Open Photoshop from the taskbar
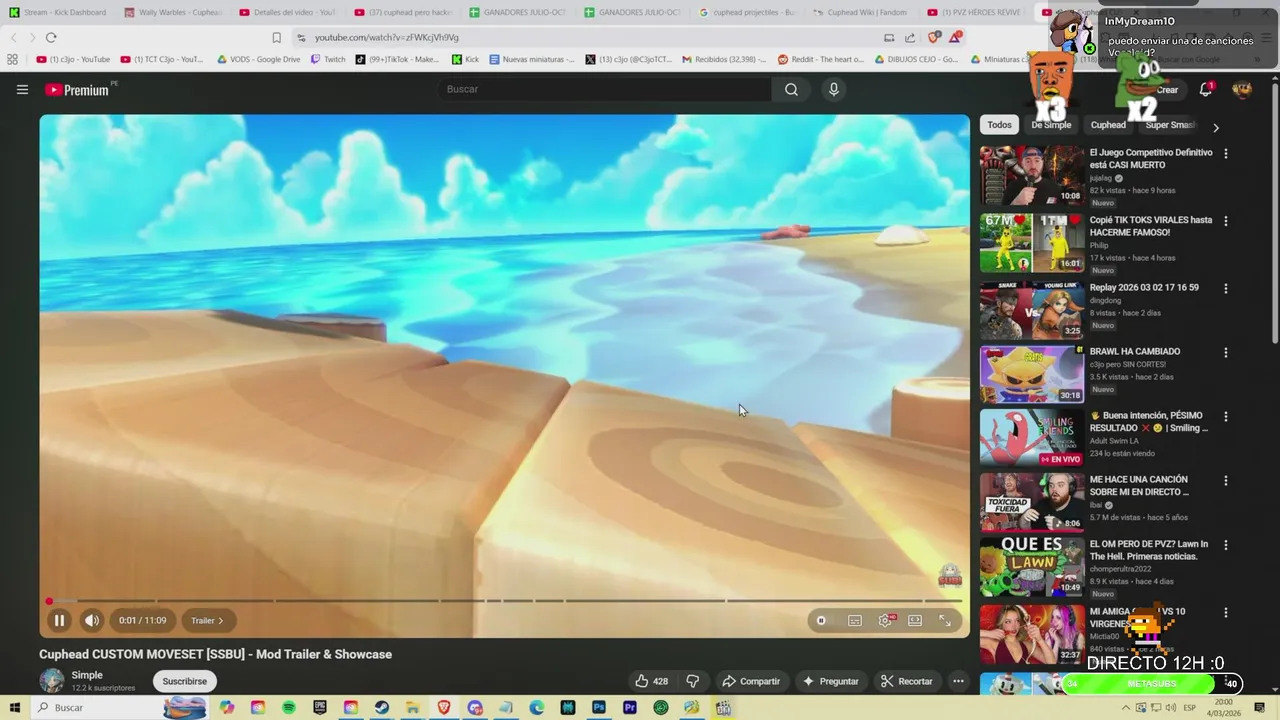The image size is (1280, 720). click(599, 708)
